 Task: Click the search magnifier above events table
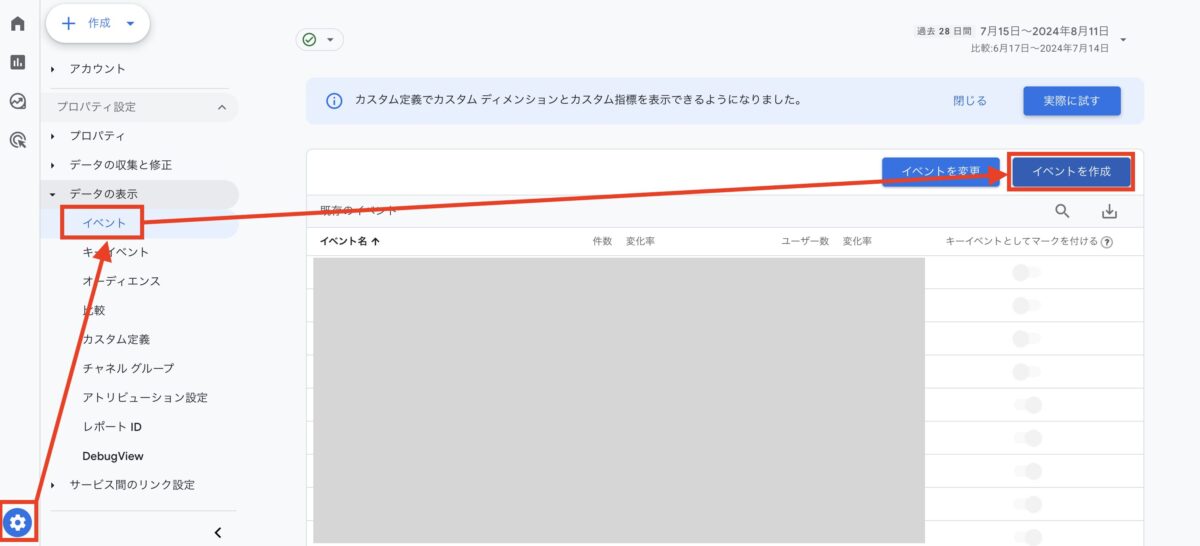(x=1062, y=211)
